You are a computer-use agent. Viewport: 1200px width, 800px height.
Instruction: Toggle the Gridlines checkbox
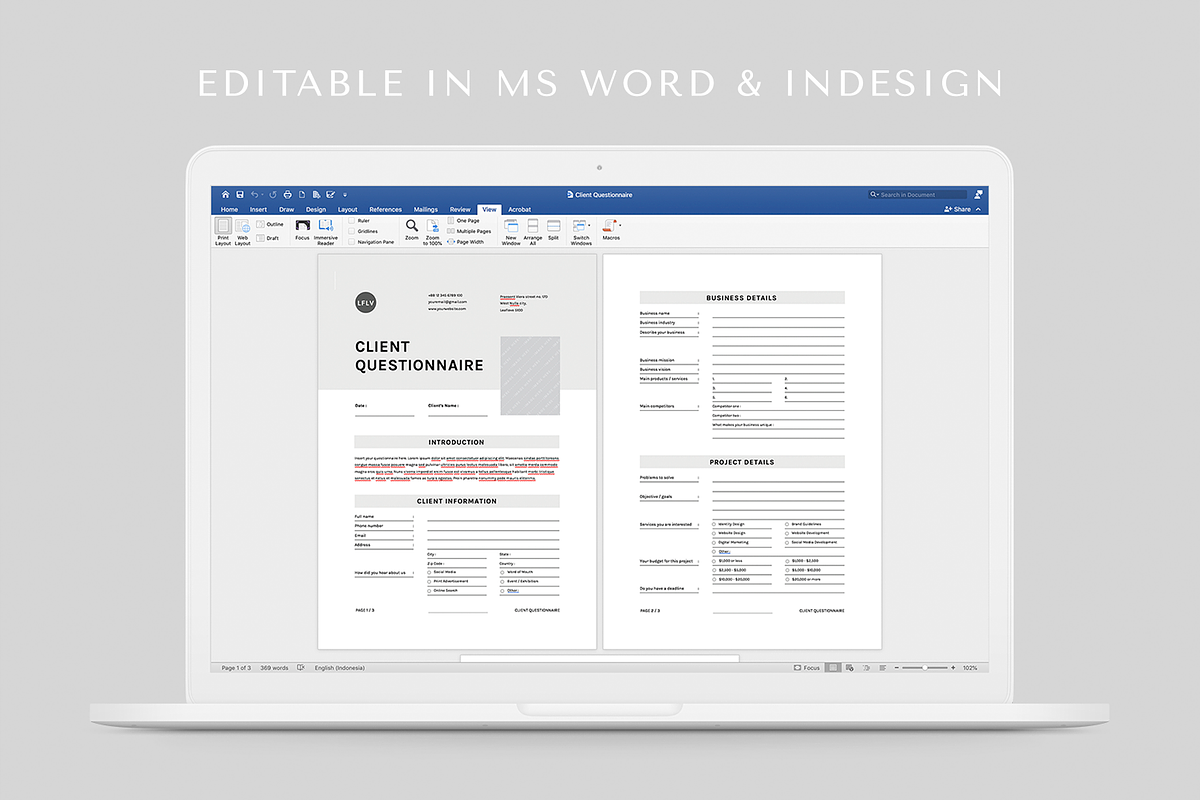point(351,231)
